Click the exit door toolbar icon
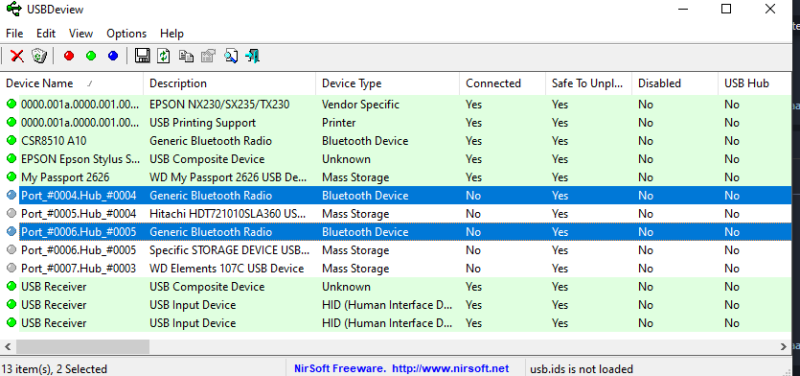 (253, 56)
